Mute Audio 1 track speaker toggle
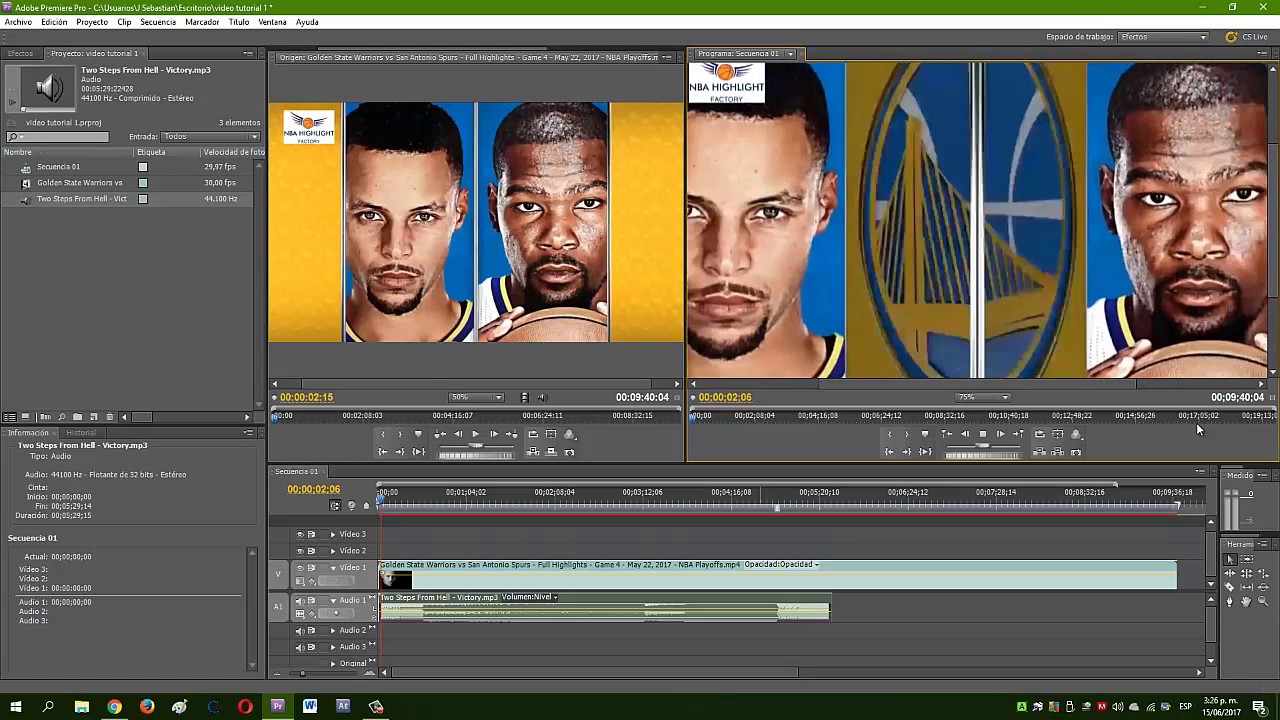This screenshot has height=720, width=1280. click(x=300, y=600)
